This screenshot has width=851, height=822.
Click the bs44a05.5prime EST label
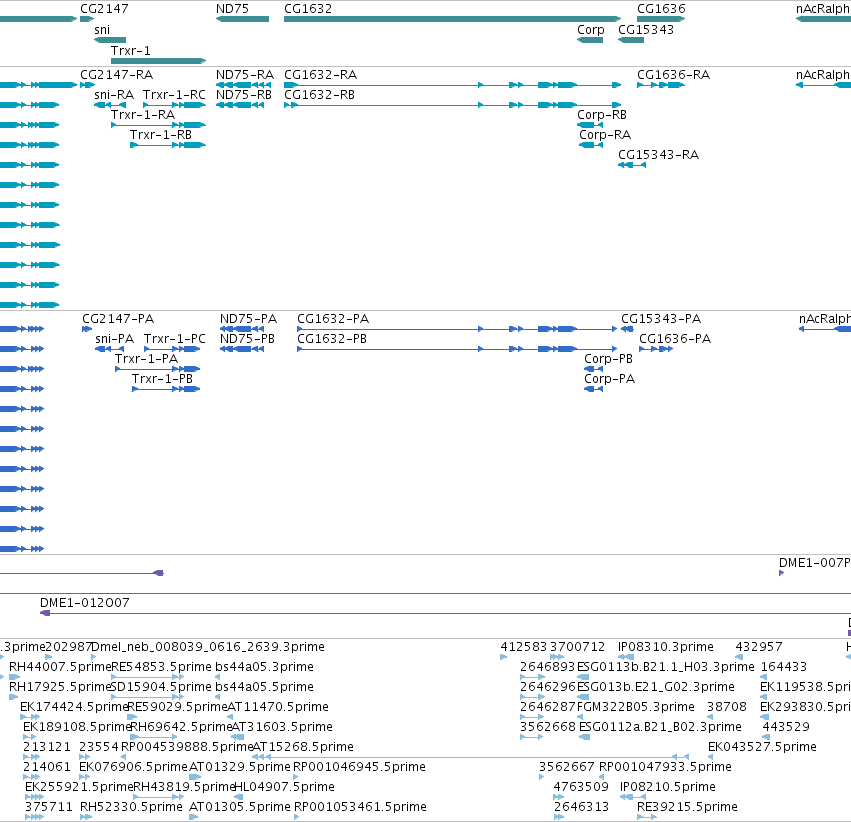(x=264, y=687)
